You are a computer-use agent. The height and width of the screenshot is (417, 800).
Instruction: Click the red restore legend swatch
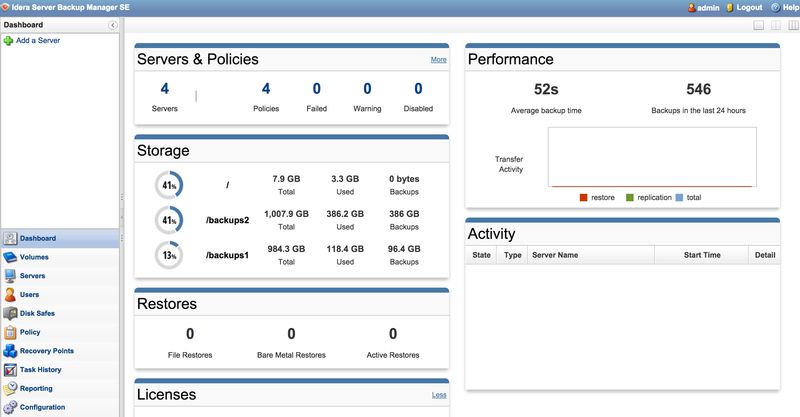click(583, 198)
